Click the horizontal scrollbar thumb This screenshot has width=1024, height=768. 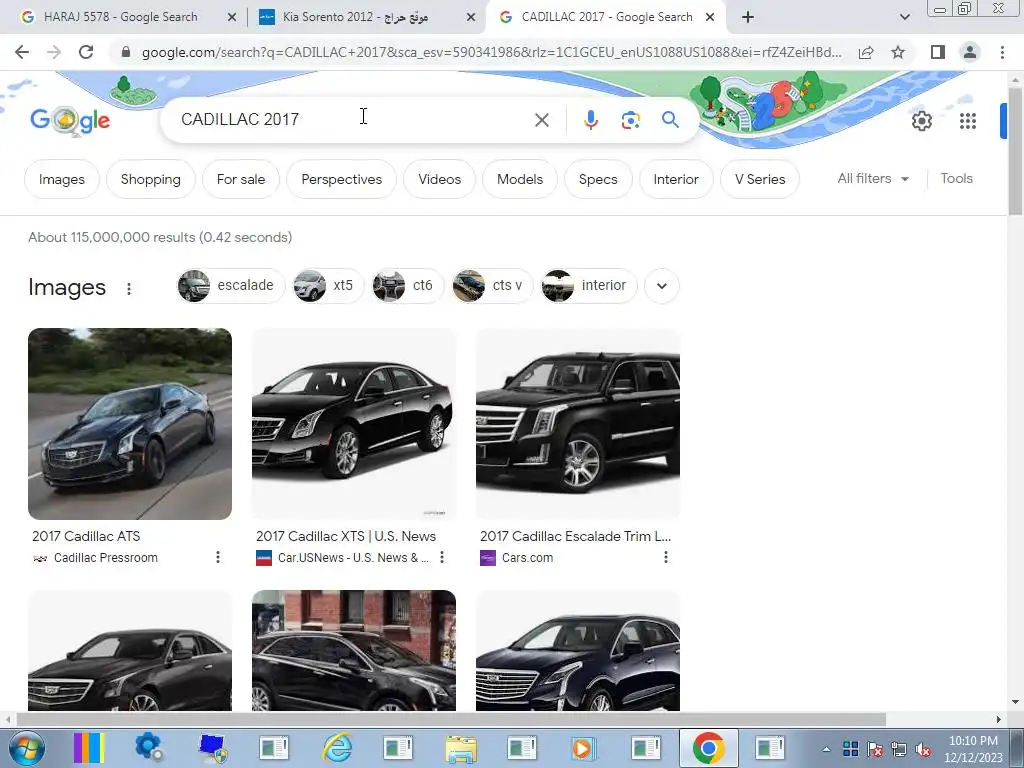coord(451,719)
